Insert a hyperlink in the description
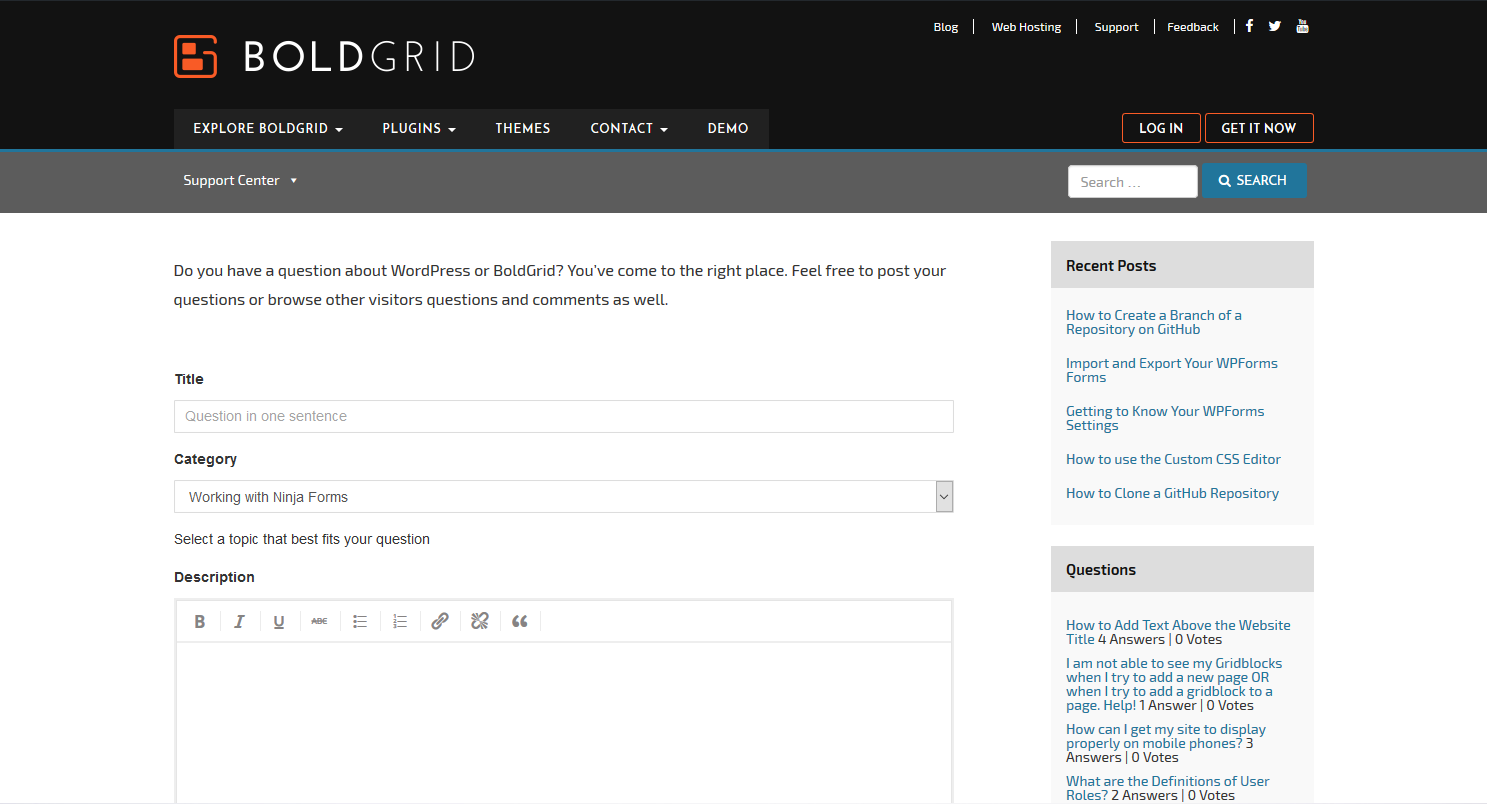Image resolution: width=1487 pixels, height=804 pixels. tap(439, 621)
